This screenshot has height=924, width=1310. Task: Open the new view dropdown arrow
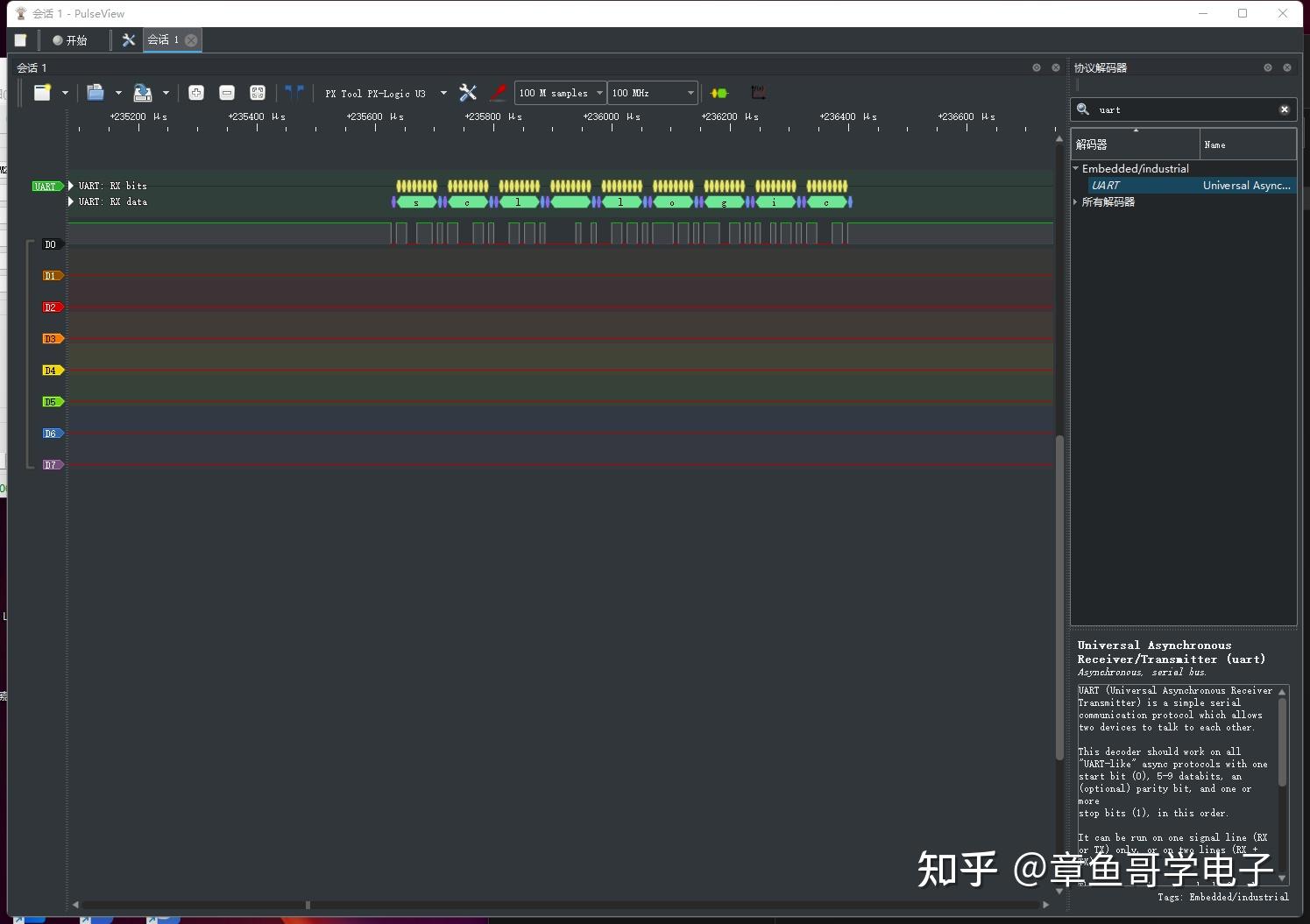click(65, 93)
